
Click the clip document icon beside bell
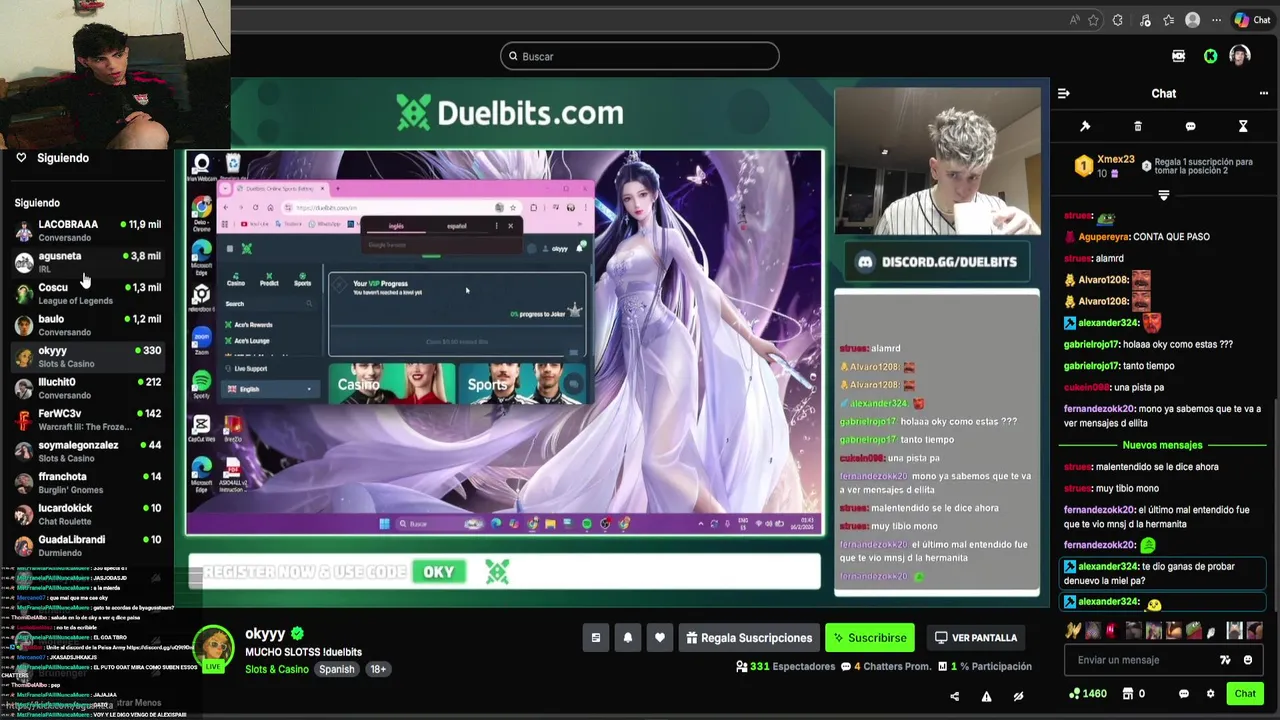point(596,637)
